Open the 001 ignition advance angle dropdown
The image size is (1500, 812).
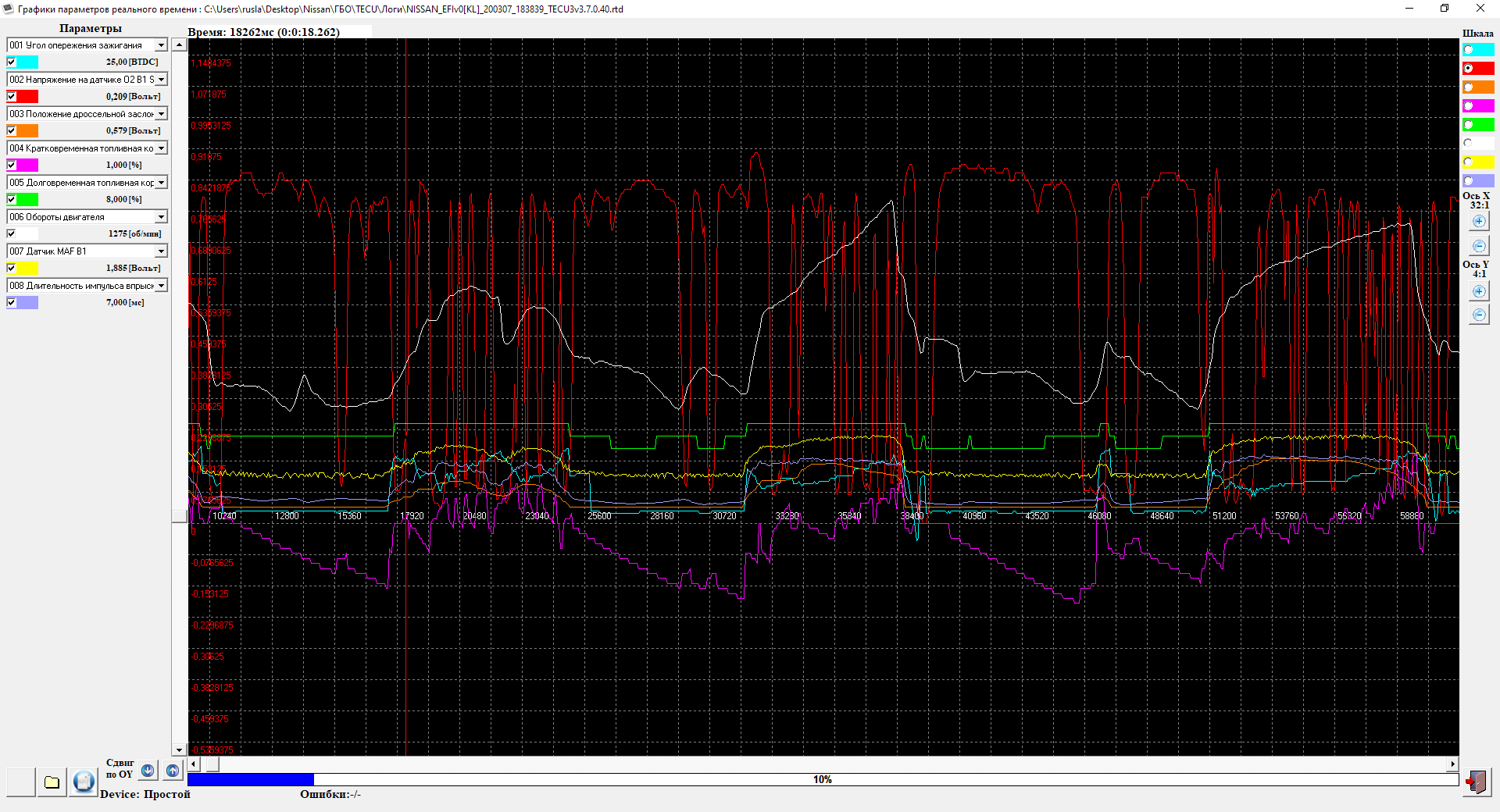click(161, 45)
